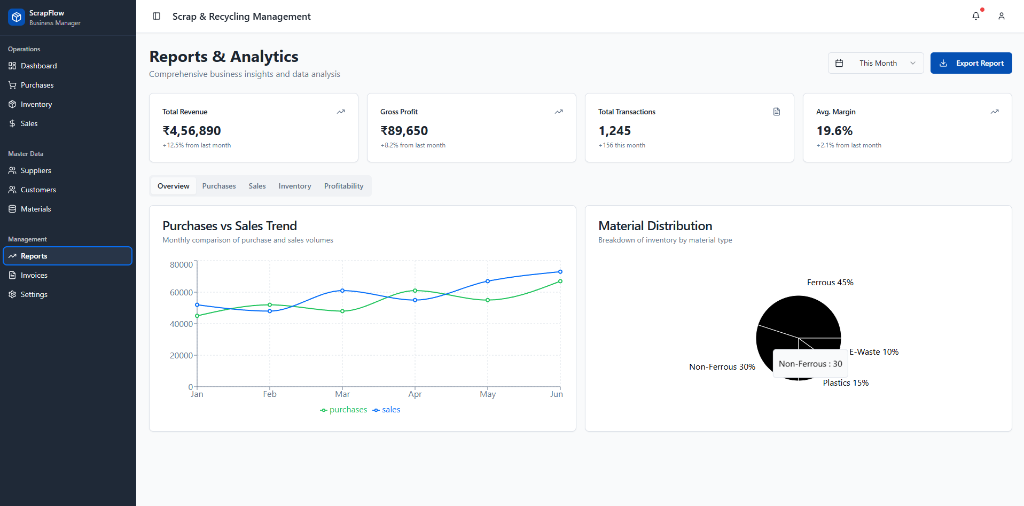Go to Purchases in the sidebar
The width and height of the screenshot is (1024, 506).
point(68,85)
